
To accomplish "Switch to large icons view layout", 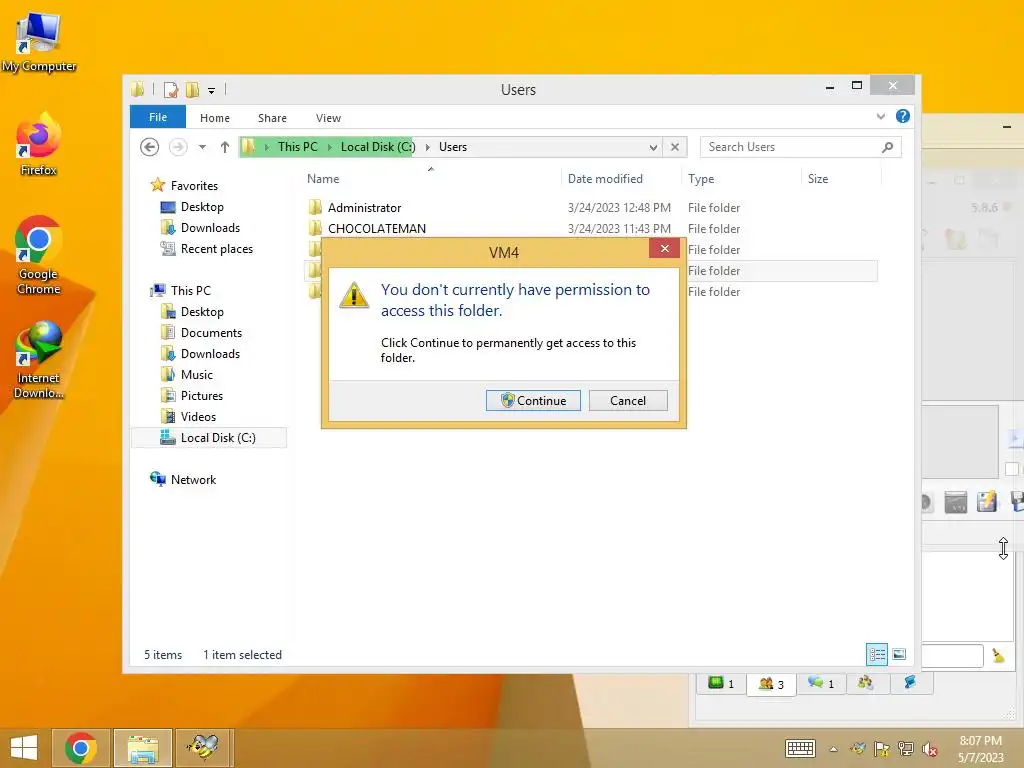I will (x=899, y=654).
